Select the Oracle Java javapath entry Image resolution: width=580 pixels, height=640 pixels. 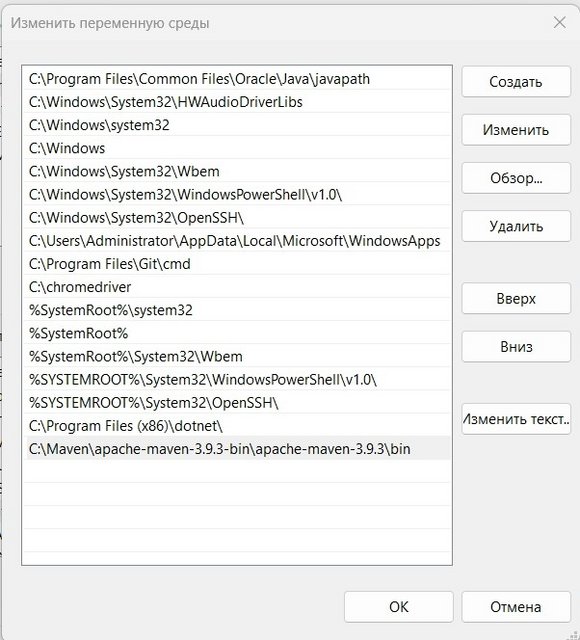coord(237,79)
